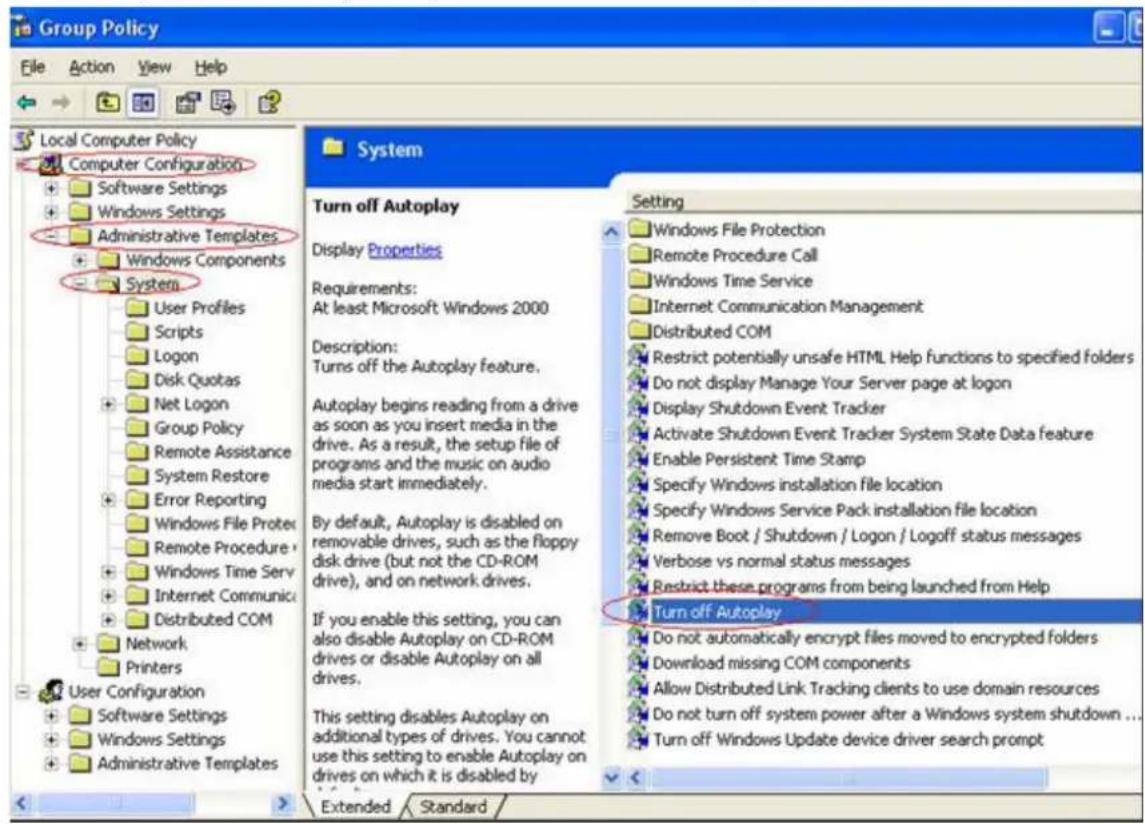Open the Properties link for Autoplay
This screenshot has height=824, width=1145.
click(405, 250)
